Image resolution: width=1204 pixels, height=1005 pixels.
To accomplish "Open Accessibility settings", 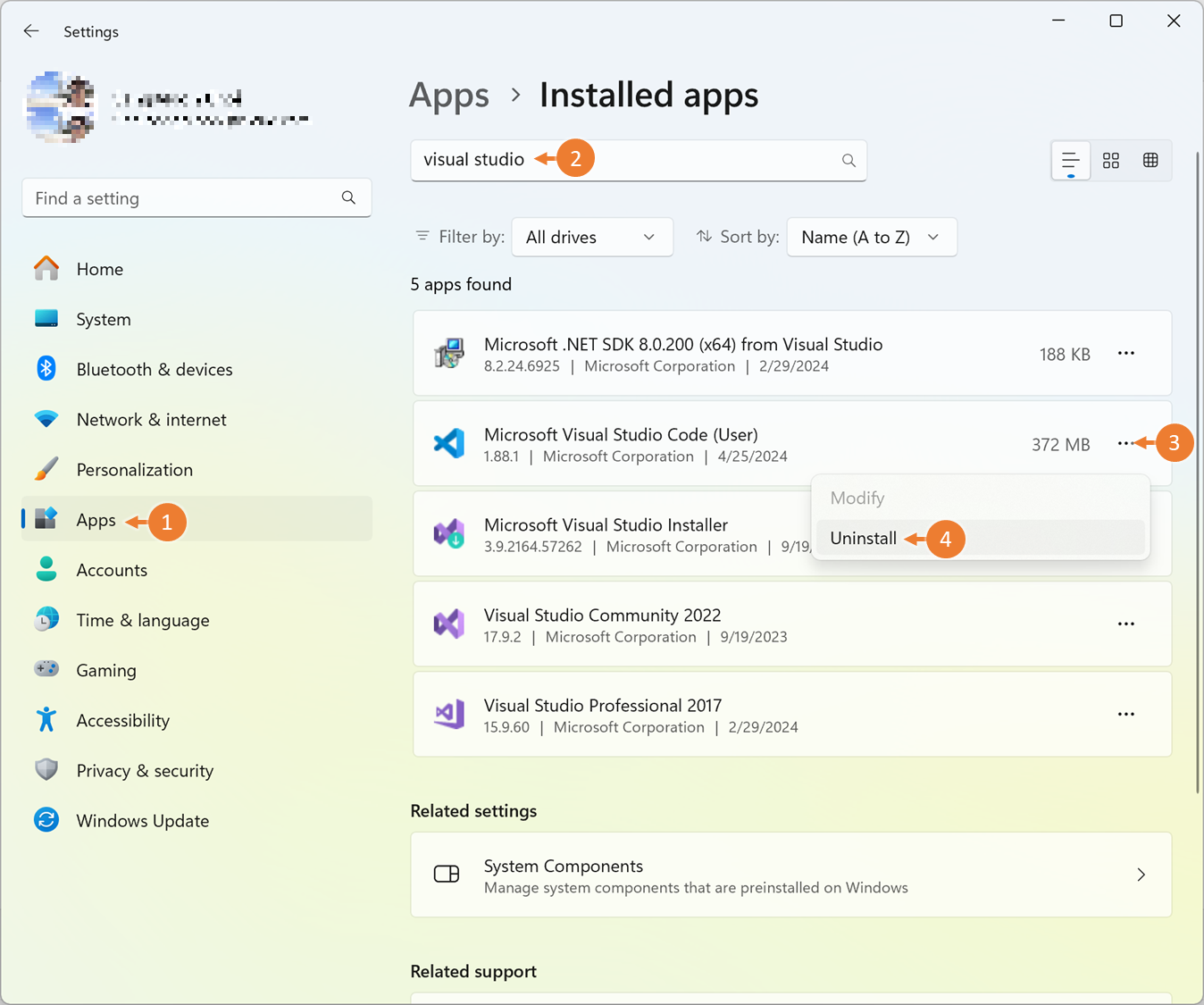I will 196,720.
